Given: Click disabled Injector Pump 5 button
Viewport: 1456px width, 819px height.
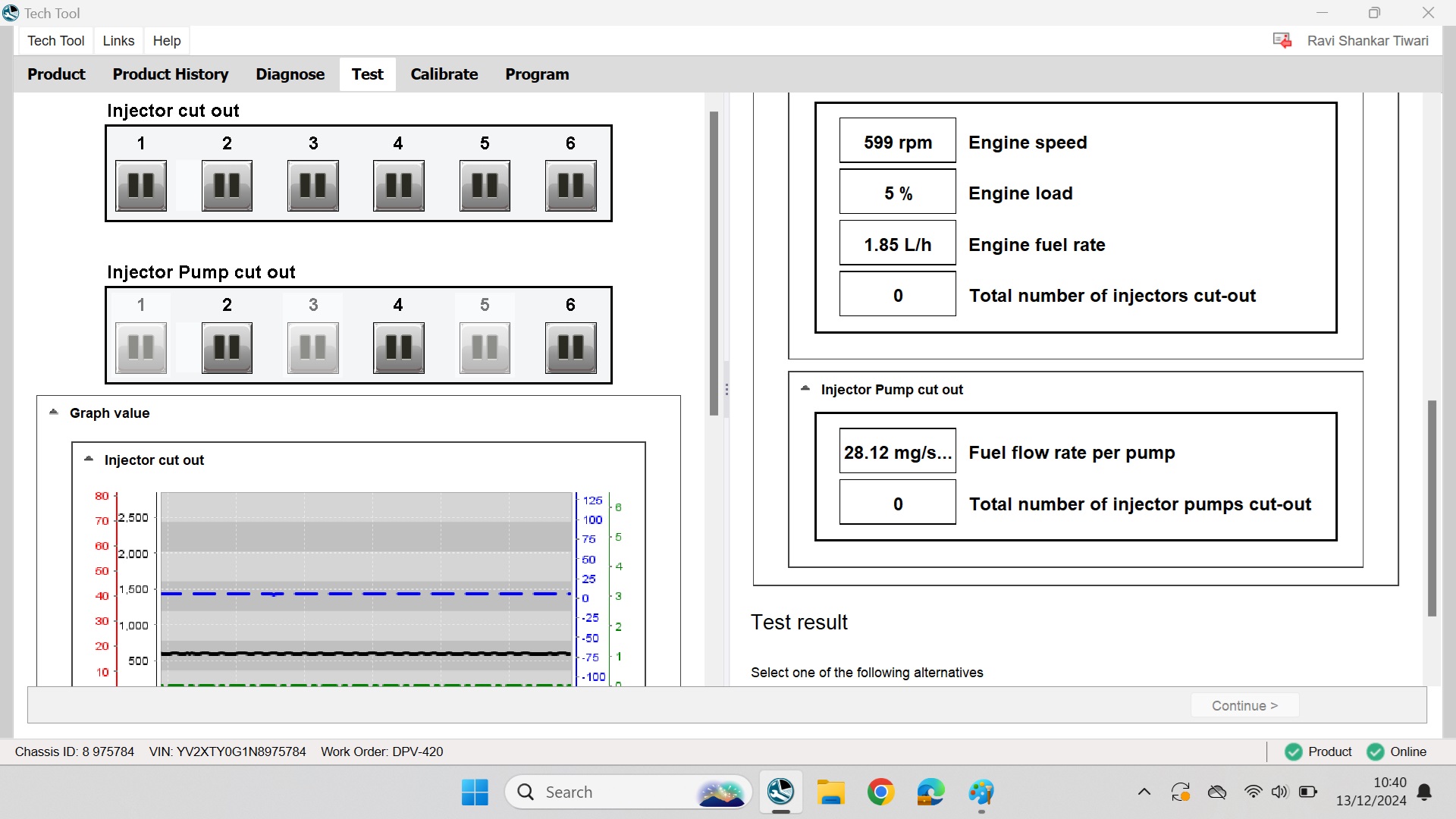Looking at the screenshot, I should [x=485, y=348].
